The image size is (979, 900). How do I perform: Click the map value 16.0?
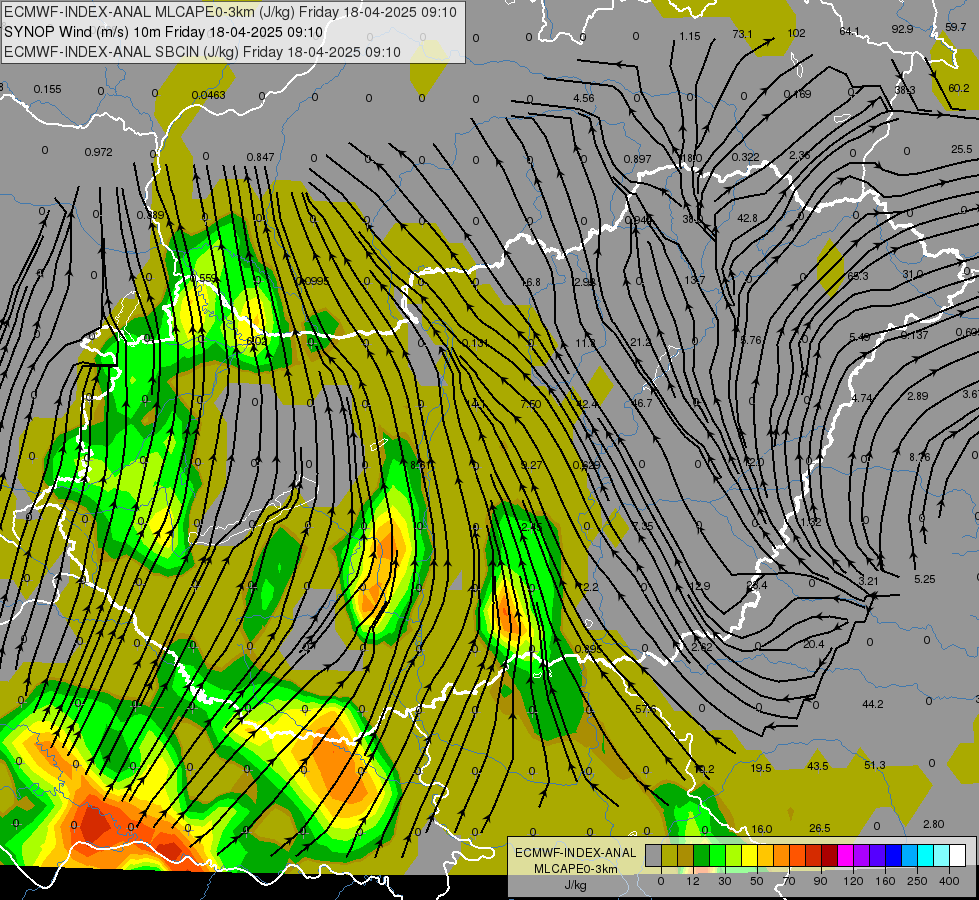coord(762,829)
